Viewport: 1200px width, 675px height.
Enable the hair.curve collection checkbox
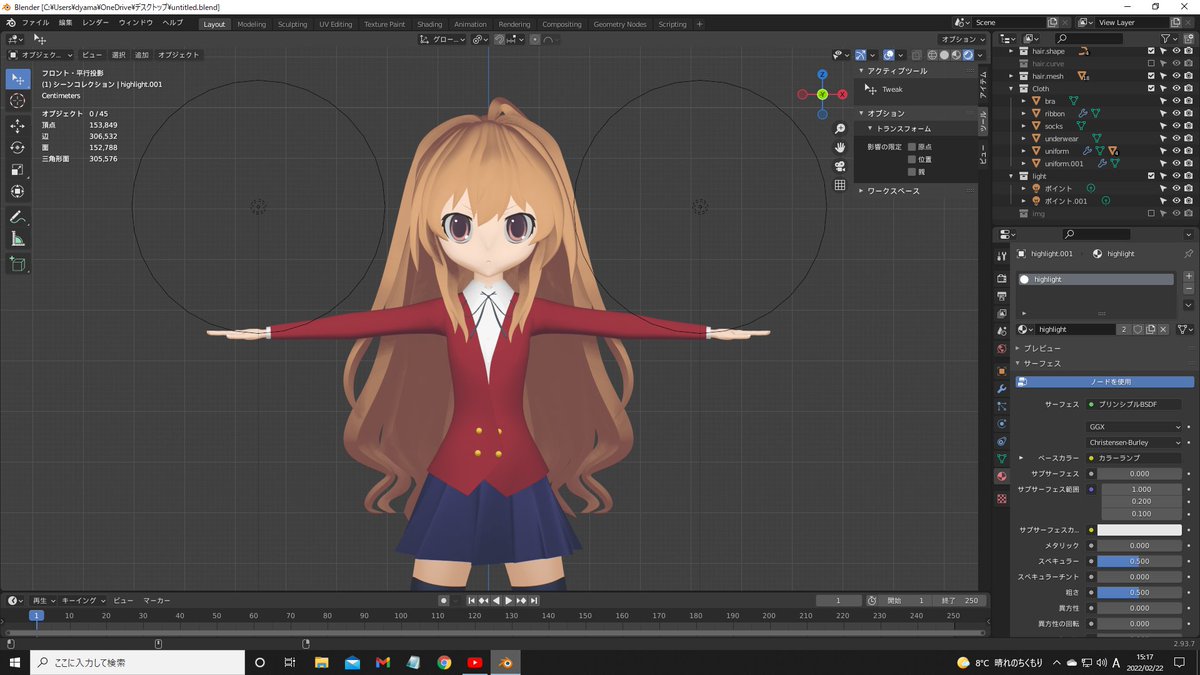[x=1151, y=63]
